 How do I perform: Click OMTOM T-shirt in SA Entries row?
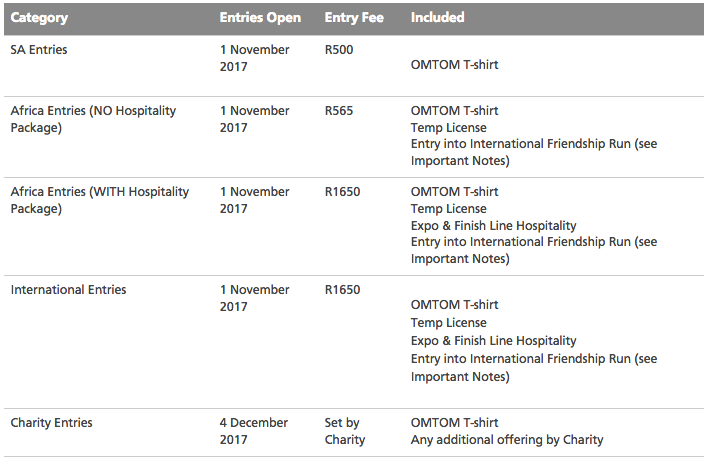coord(454,65)
